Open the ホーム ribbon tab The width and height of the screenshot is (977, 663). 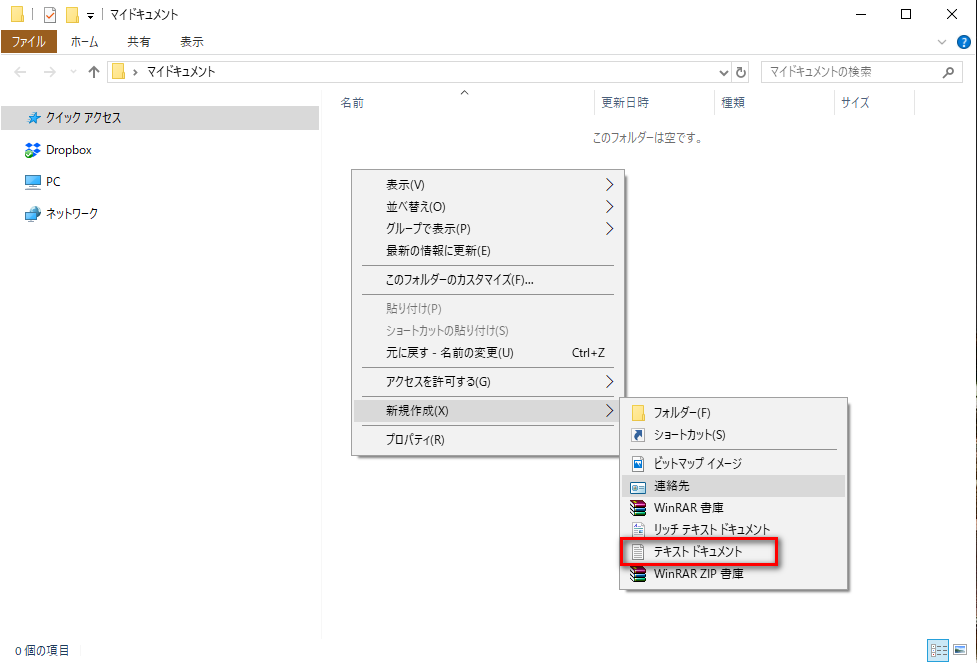(85, 42)
